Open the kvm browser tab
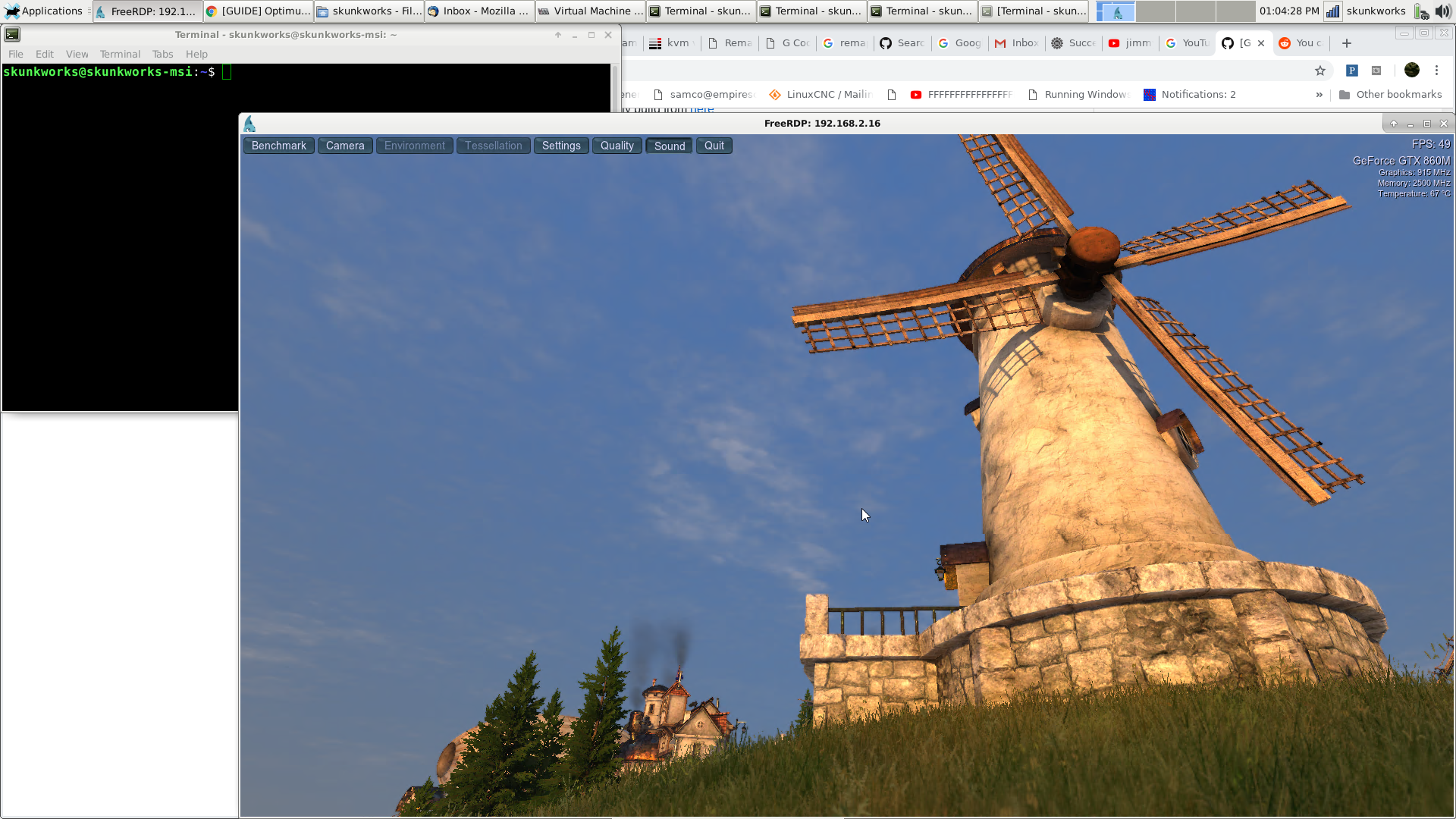1456x819 pixels. [672, 43]
